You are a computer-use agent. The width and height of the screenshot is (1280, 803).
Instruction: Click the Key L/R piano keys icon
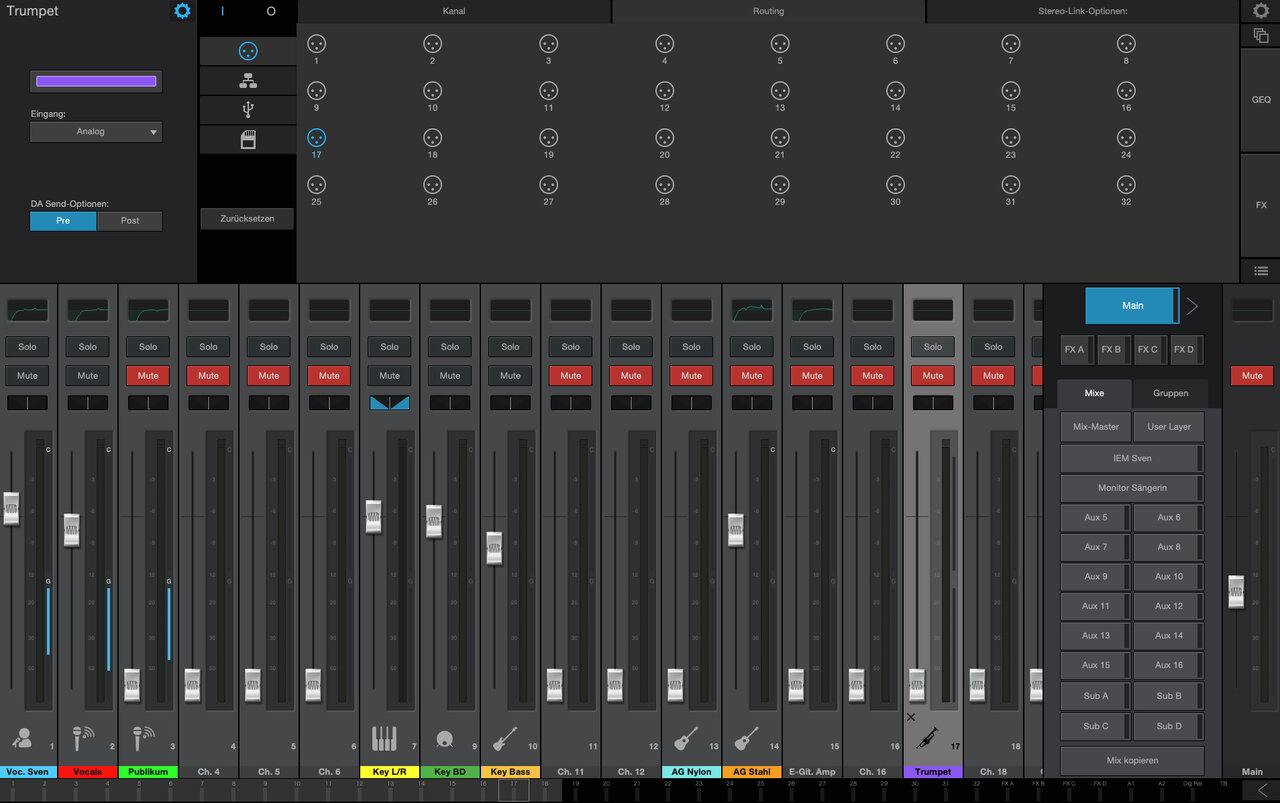(384, 739)
